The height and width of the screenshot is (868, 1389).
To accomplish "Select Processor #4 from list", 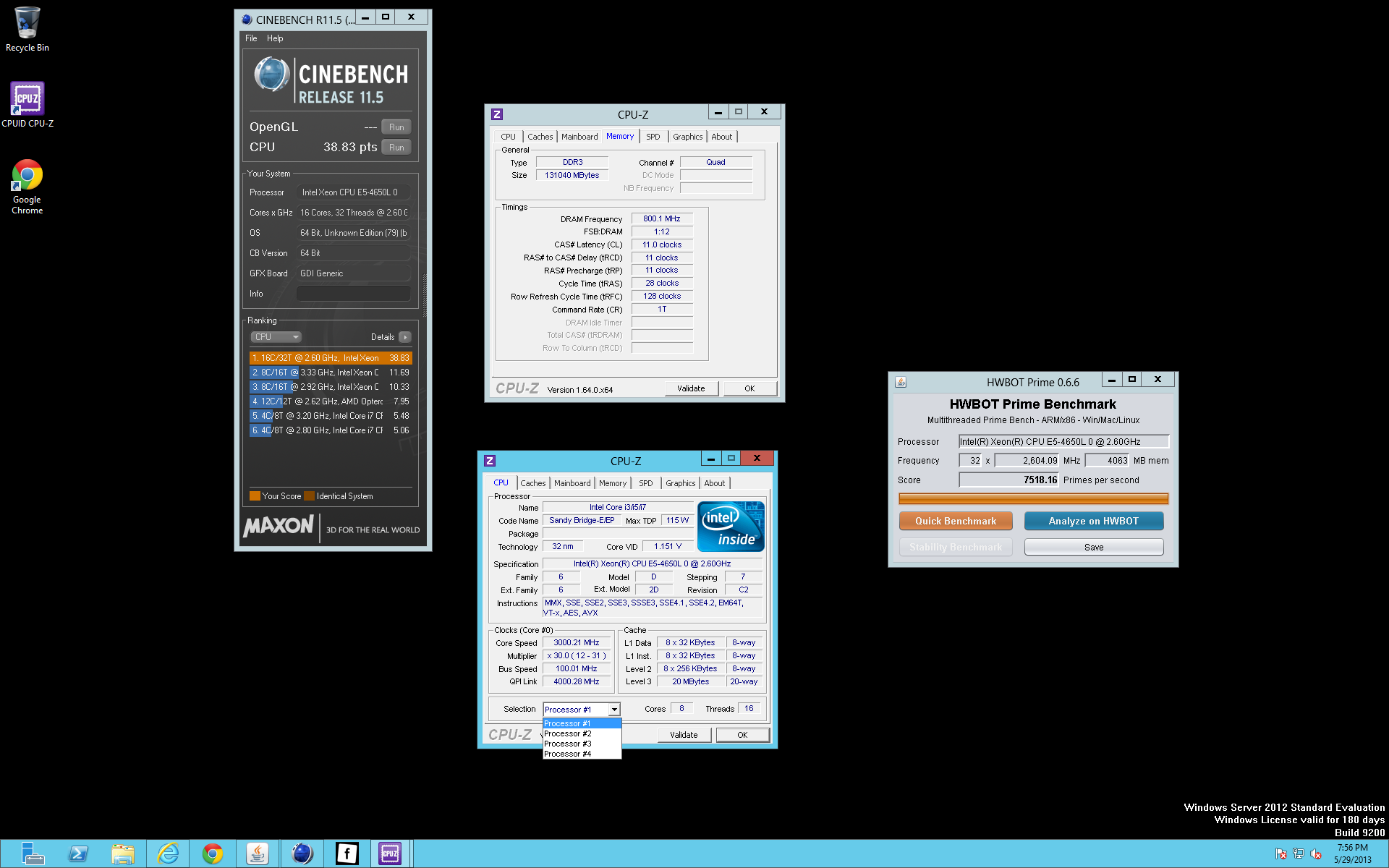I will pyautogui.click(x=582, y=754).
